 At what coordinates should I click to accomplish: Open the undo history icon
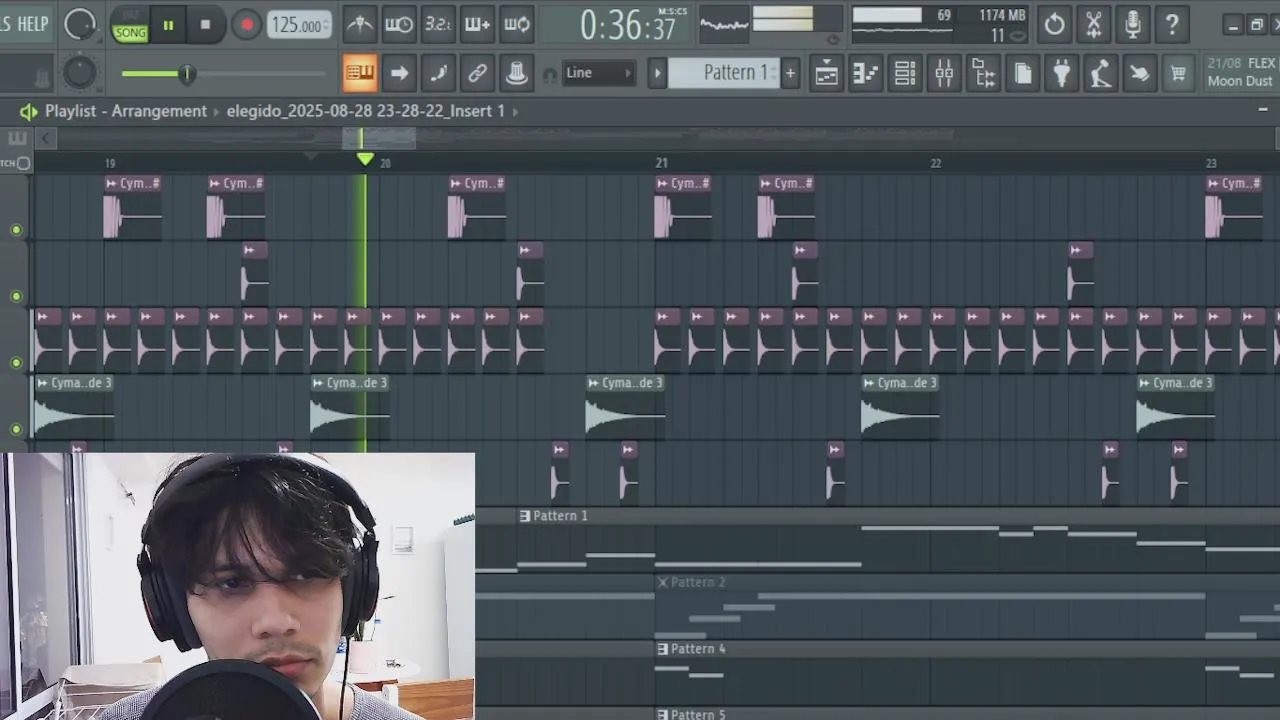[1054, 24]
